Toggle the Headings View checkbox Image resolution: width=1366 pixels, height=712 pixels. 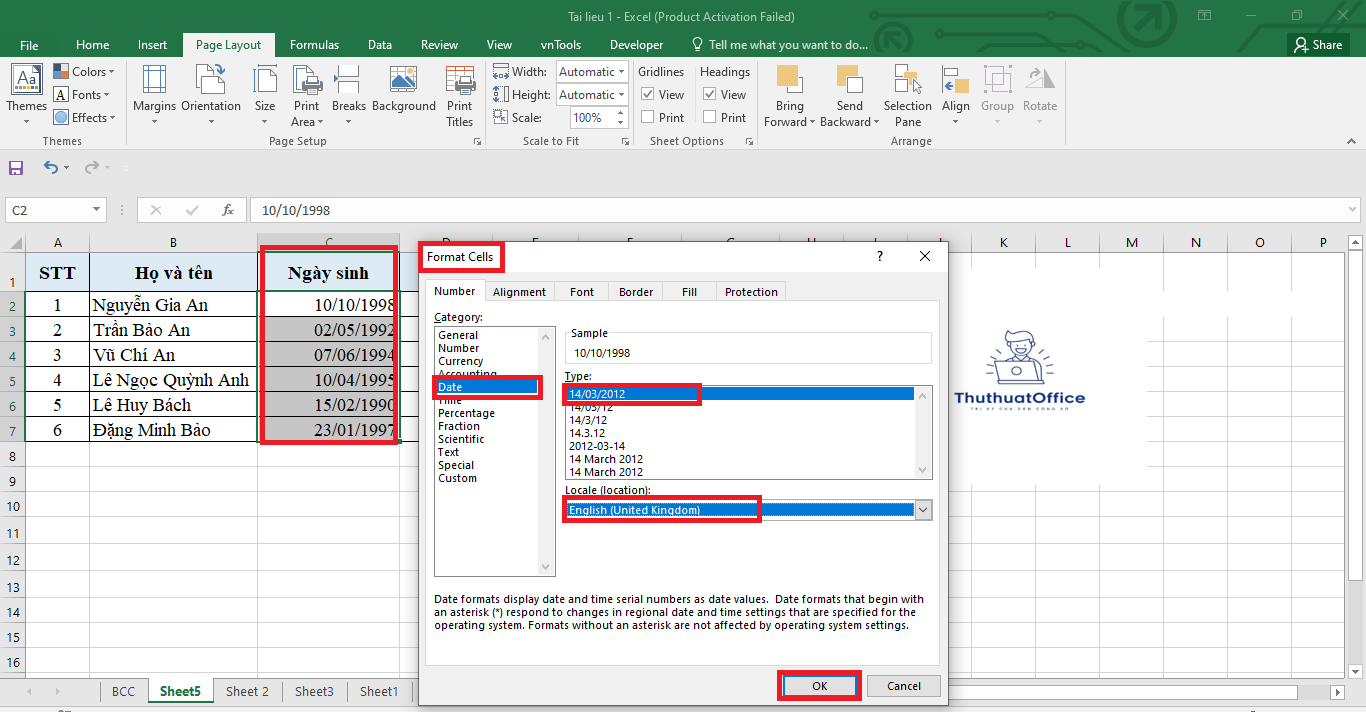(710, 95)
